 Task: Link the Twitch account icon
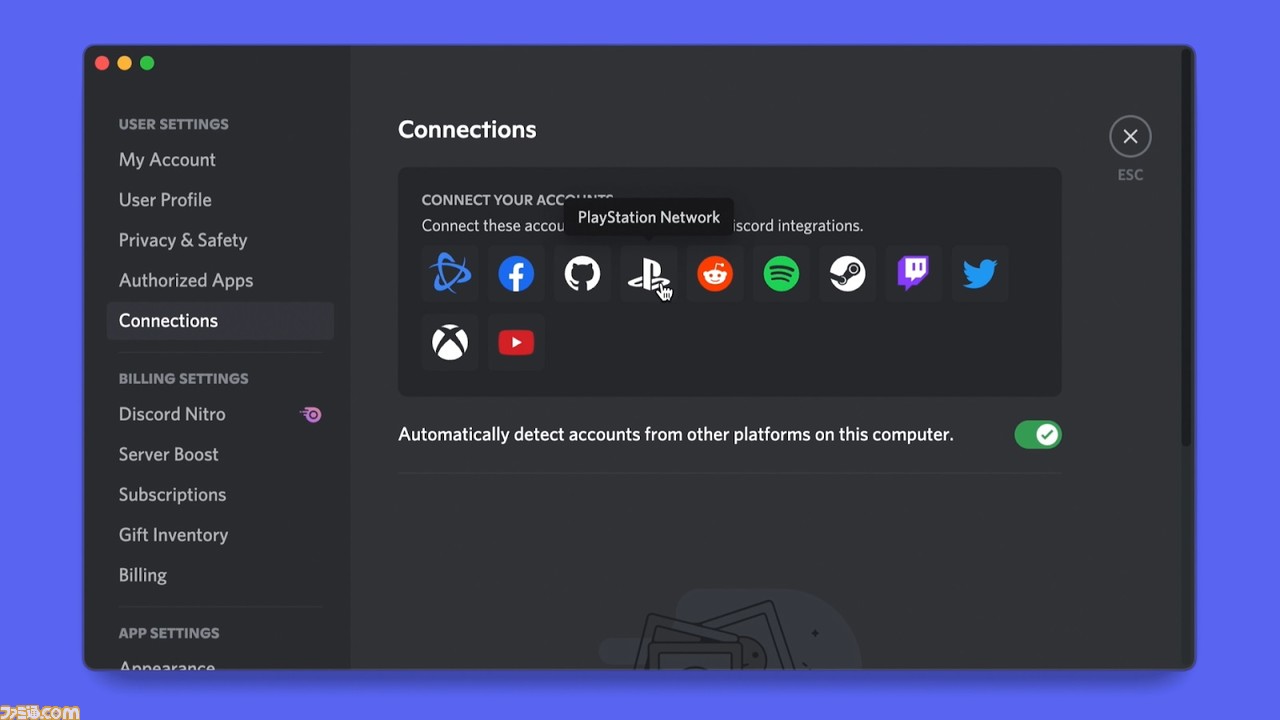(913, 274)
